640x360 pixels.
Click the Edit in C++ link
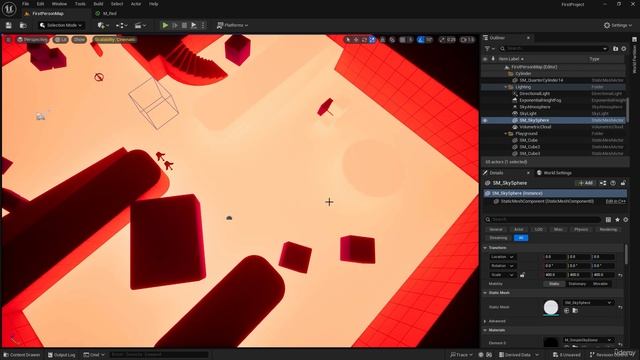(x=616, y=202)
